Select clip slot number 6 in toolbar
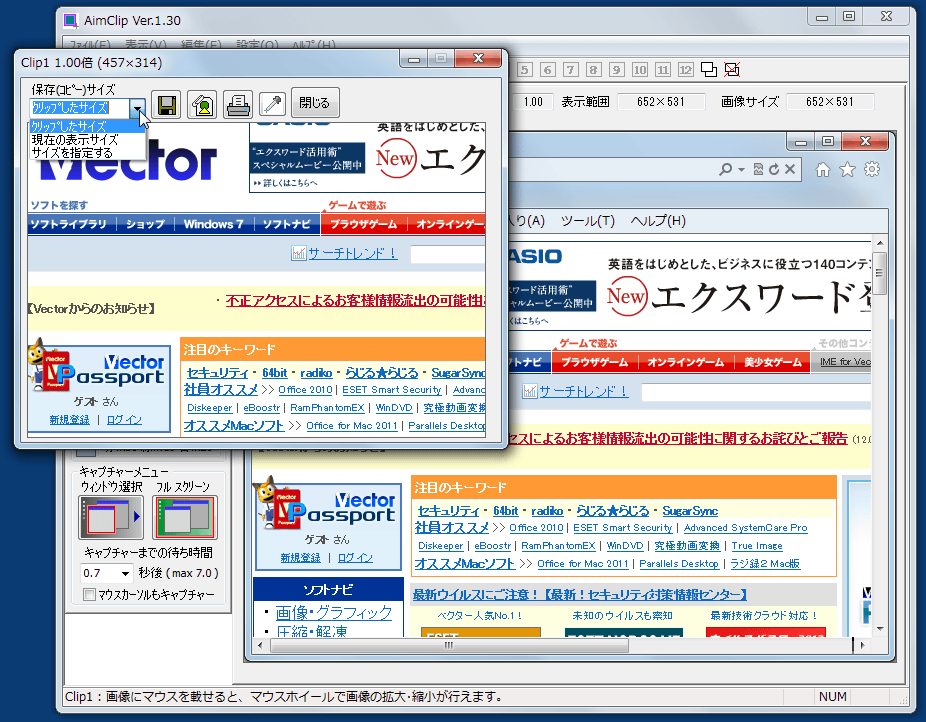The width and height of the screenshot is (926, 722). coord(547,70)
